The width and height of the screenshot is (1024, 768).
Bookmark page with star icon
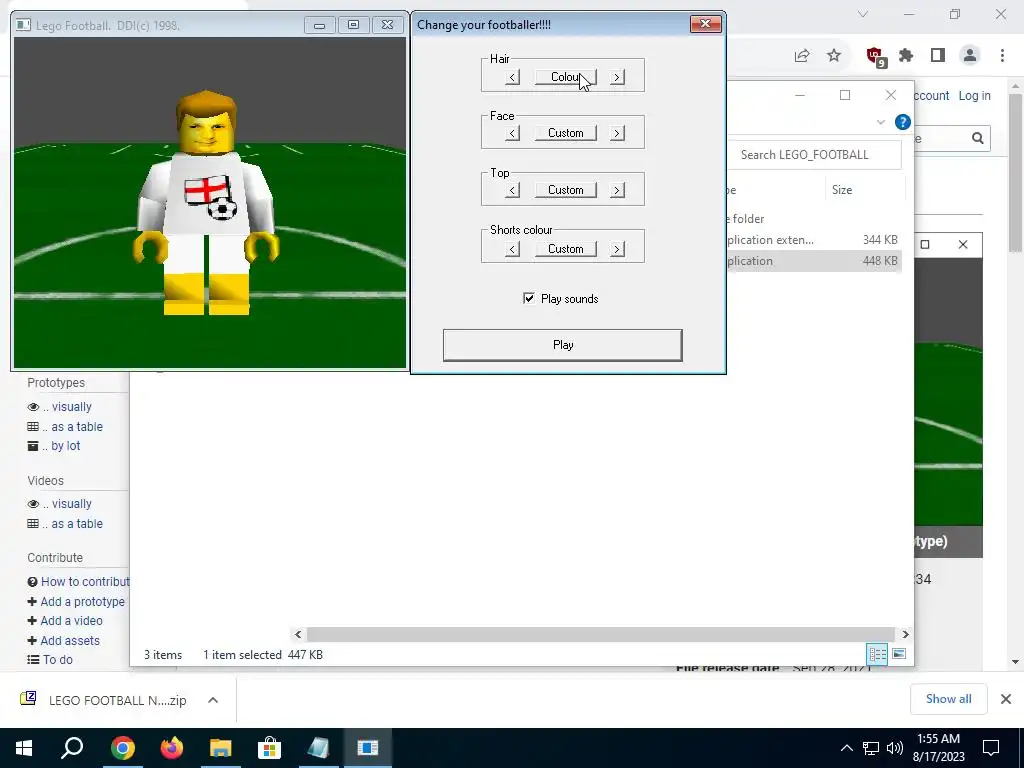(x=834, y=56)
